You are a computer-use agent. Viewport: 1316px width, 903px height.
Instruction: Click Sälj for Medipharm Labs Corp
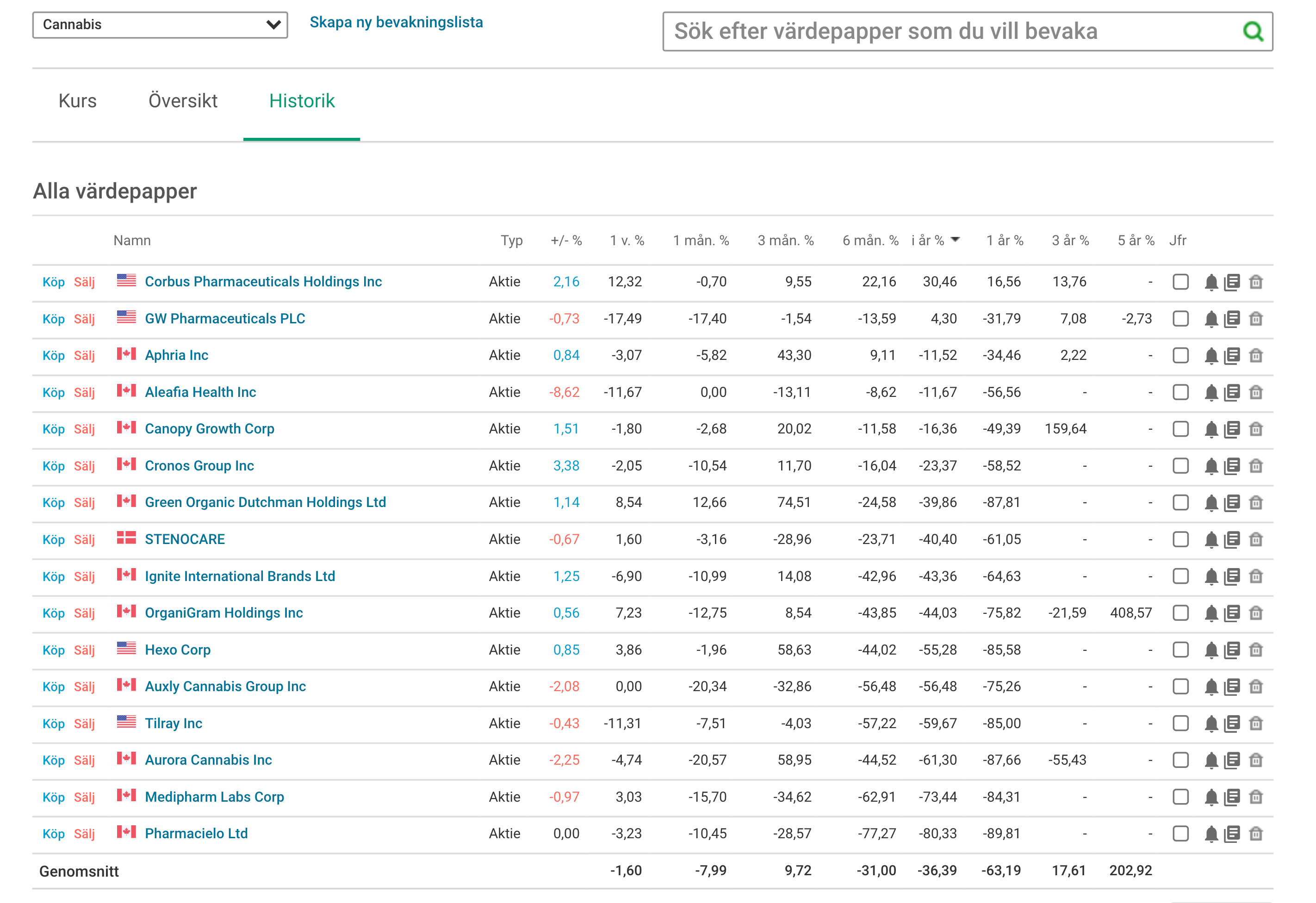click(x=84, y=797)
